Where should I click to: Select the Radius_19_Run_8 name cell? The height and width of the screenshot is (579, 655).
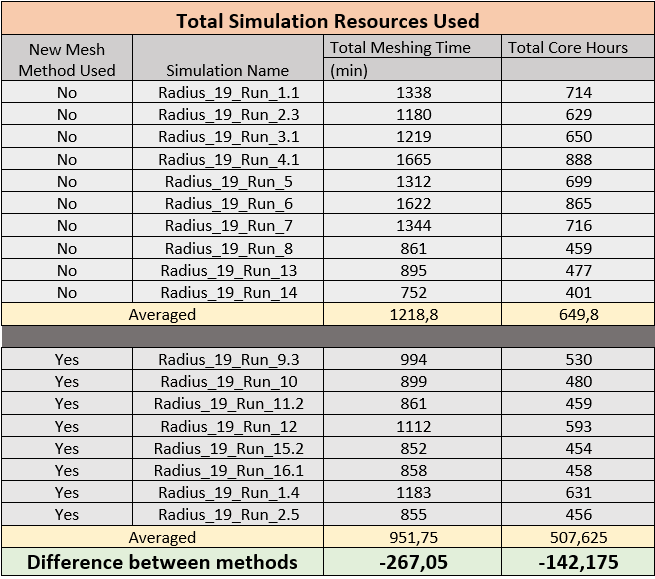(228, 248)
